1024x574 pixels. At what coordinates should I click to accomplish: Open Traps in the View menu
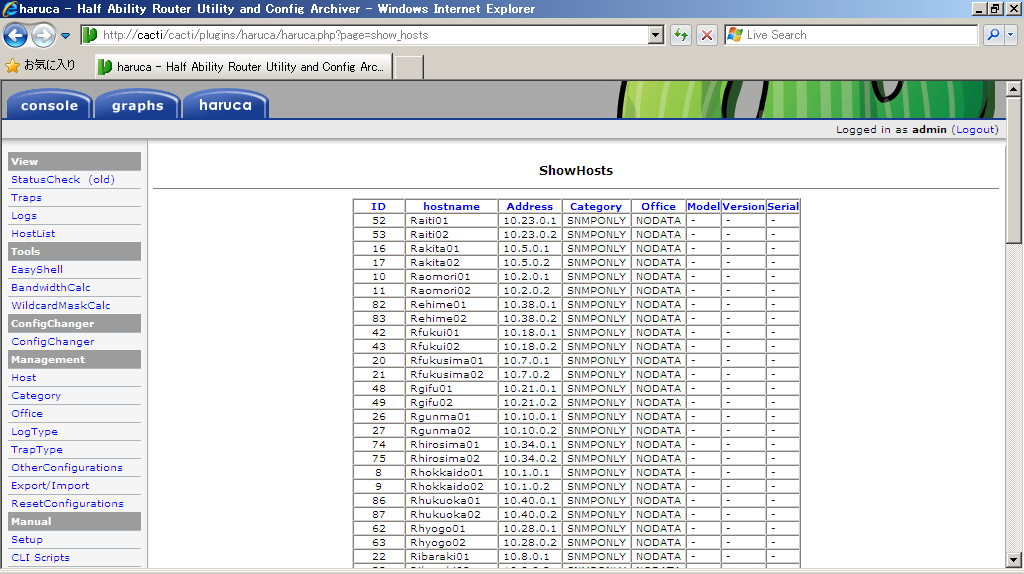(x=26, y=197)
